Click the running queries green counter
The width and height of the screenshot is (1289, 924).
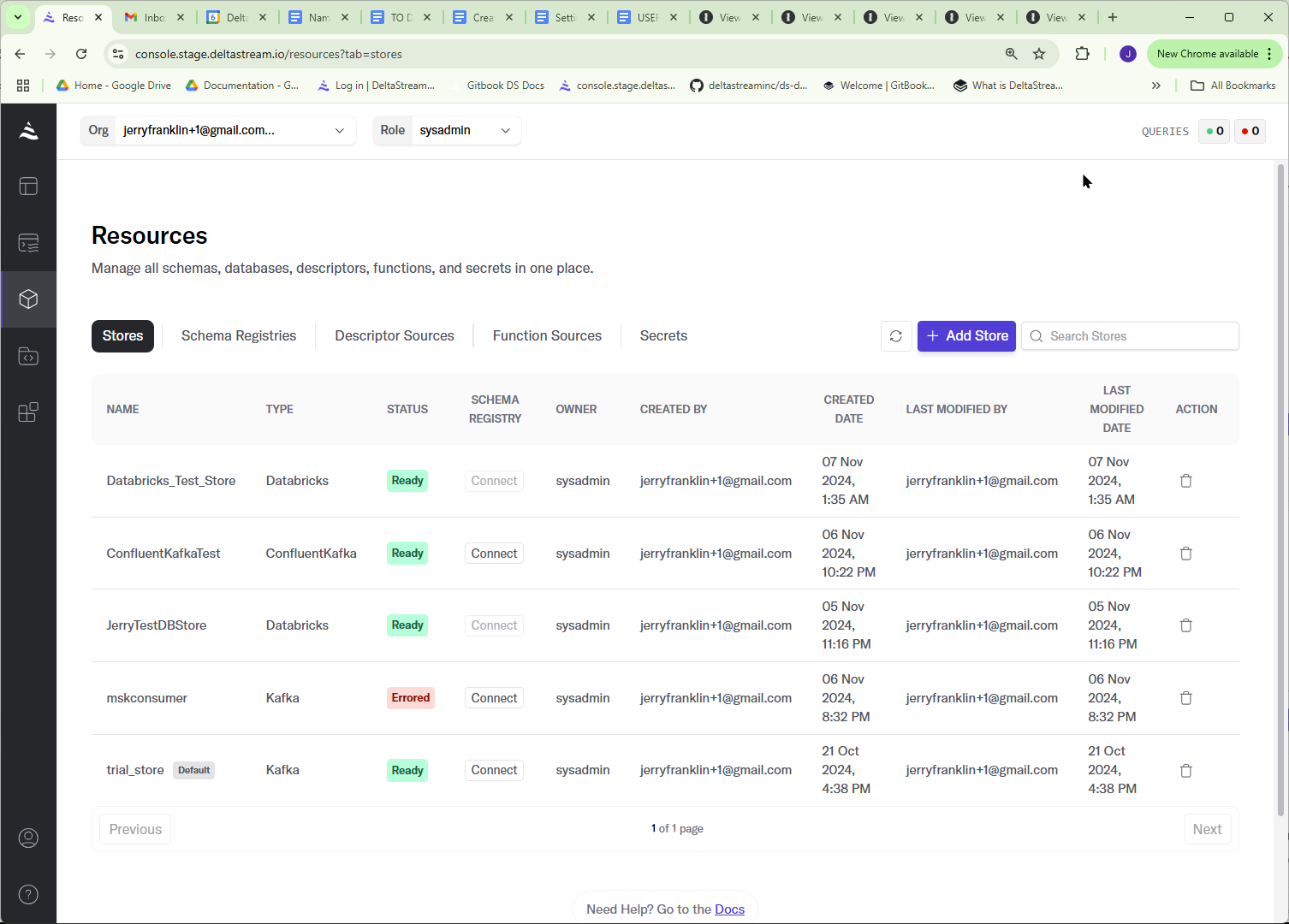coord(1215,131)
